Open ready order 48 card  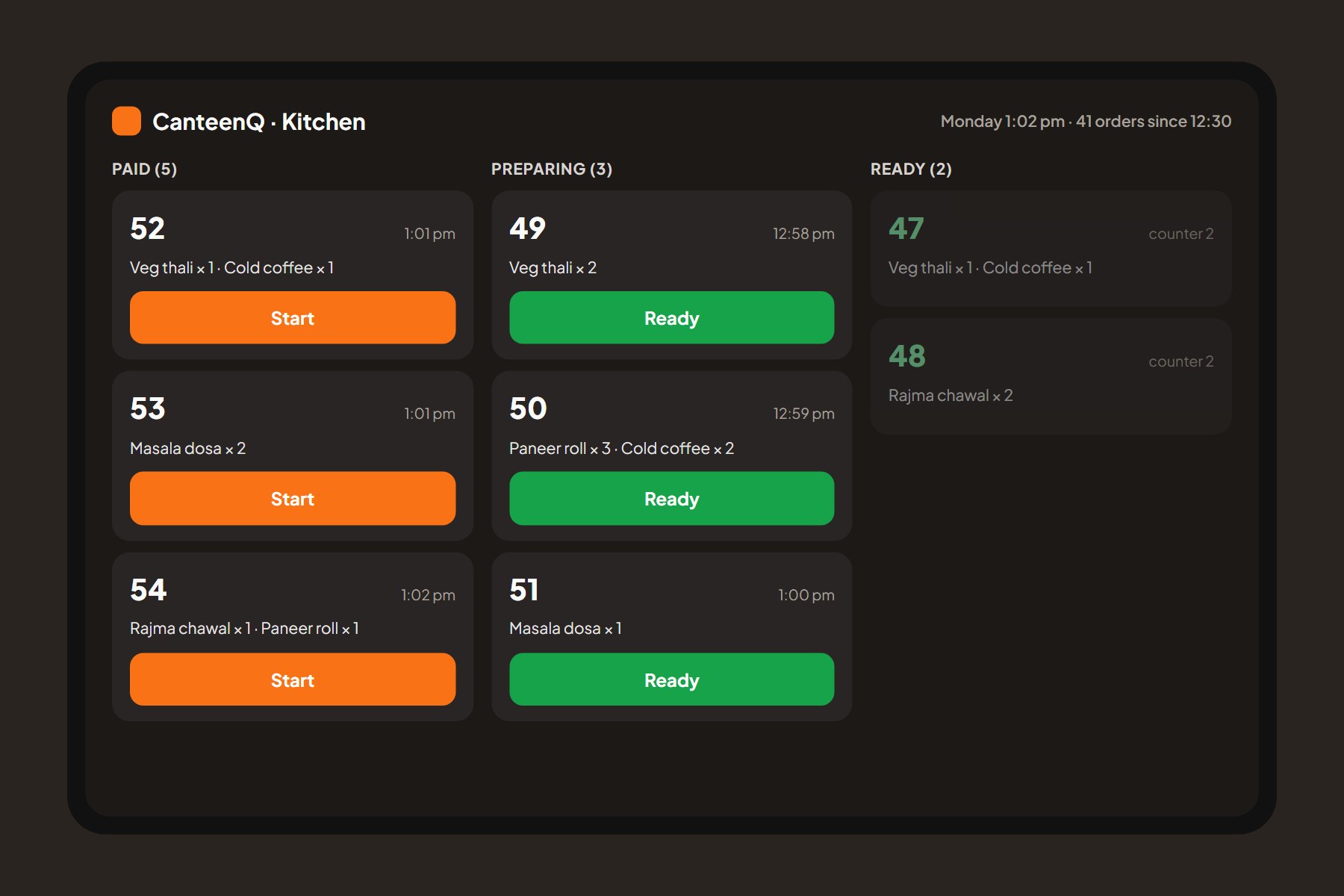(1051, 376)
